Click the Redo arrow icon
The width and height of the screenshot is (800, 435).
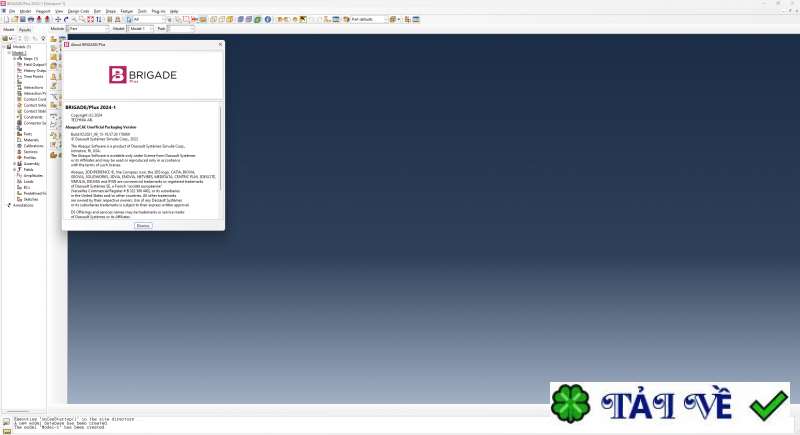(319, 19)
